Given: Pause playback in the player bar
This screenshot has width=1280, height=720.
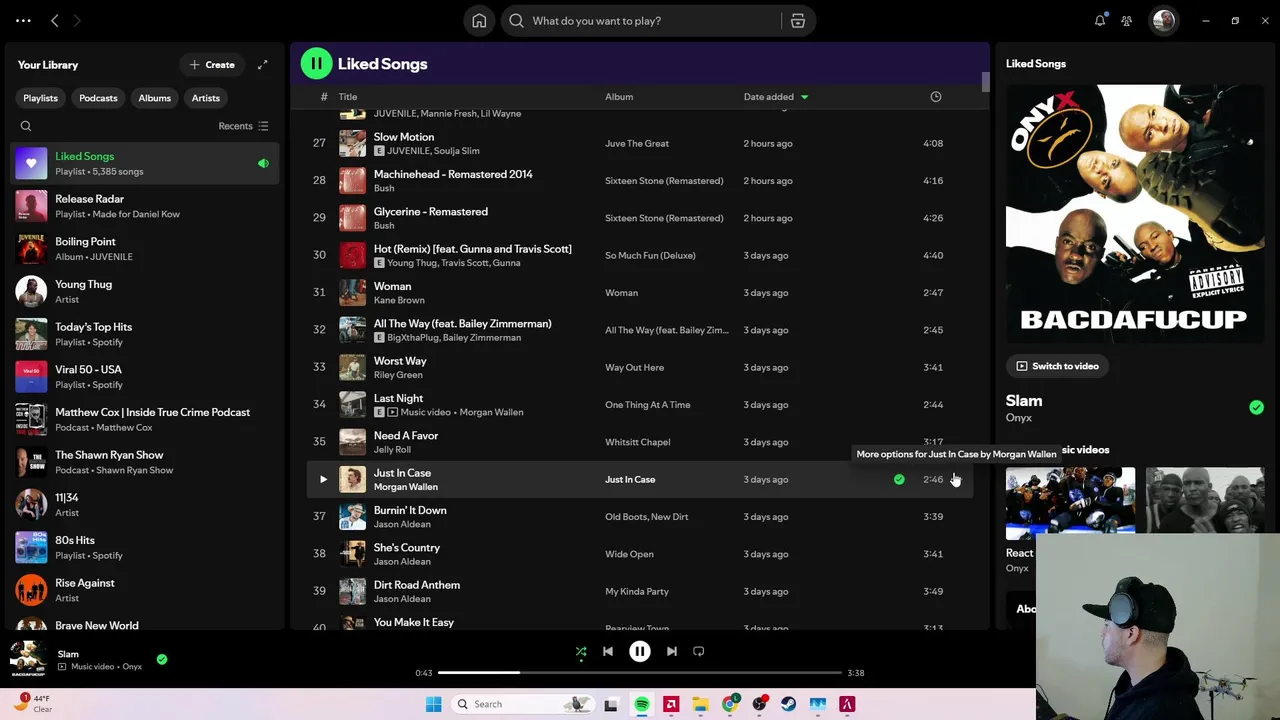Looking at the screenshot, I should (x=640, y=652).
